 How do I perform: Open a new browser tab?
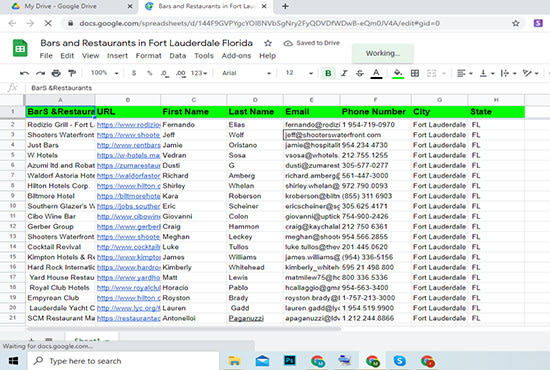click(285, 6)
